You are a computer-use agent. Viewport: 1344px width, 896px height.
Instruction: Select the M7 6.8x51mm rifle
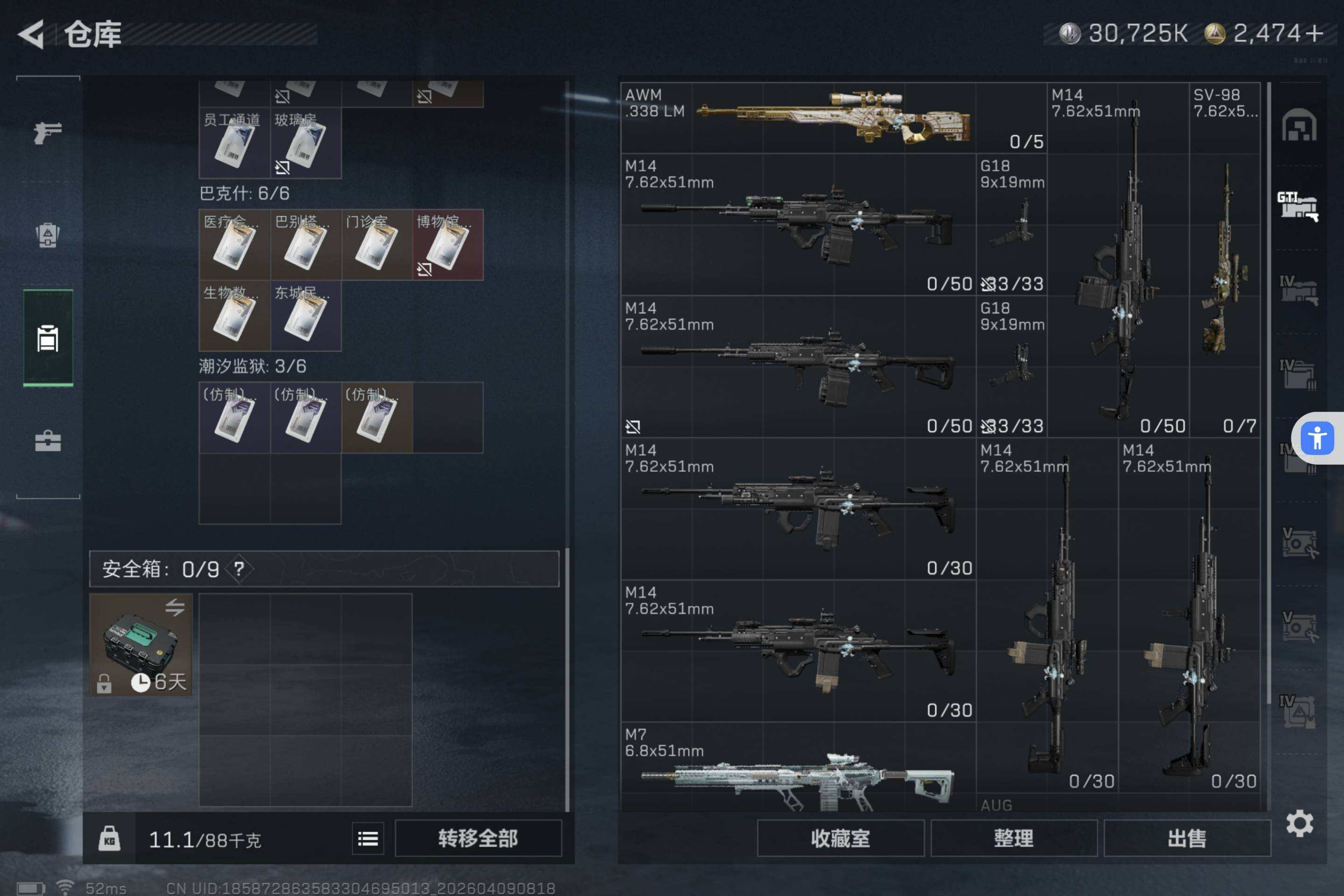[798, 767]
